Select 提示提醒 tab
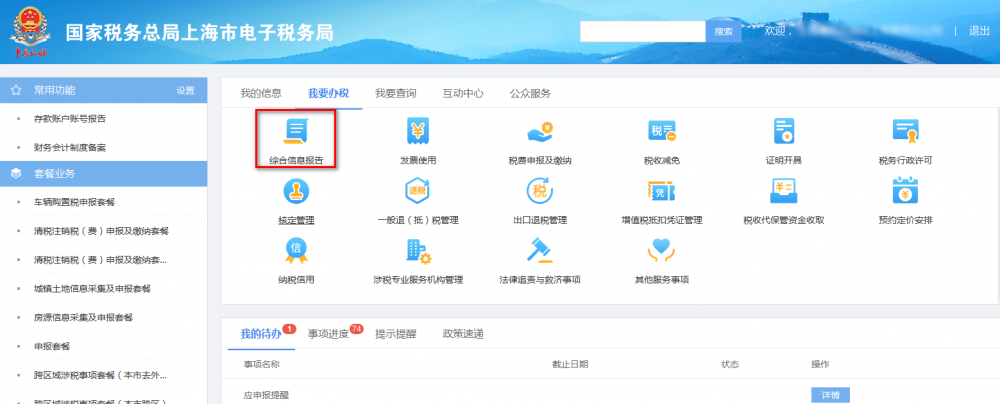 [x=395, y=334]
